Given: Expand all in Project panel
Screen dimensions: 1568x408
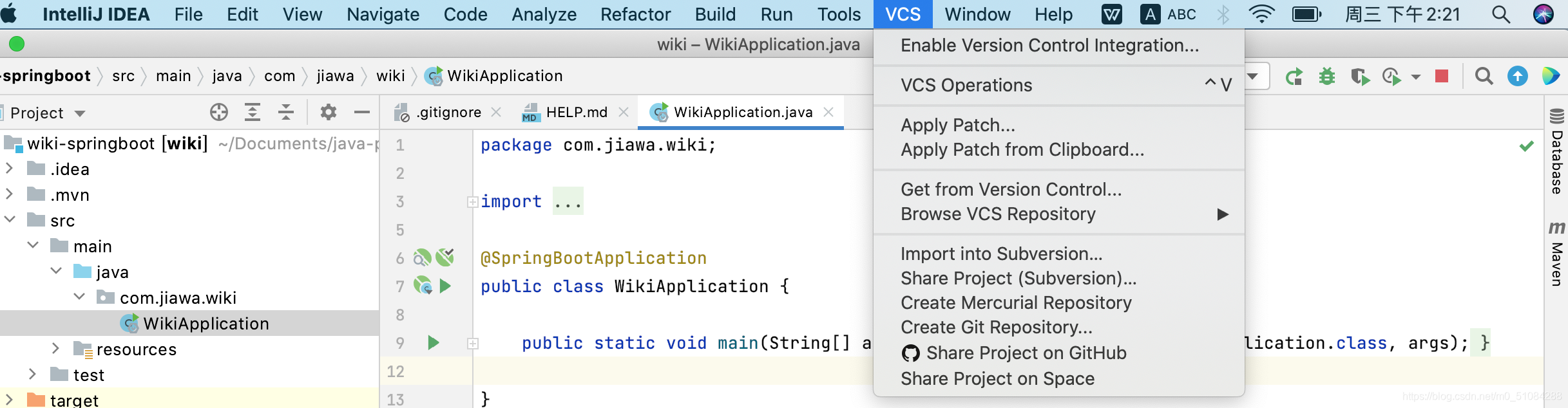Looking at the screenshot, I should (x=253, y=112).
